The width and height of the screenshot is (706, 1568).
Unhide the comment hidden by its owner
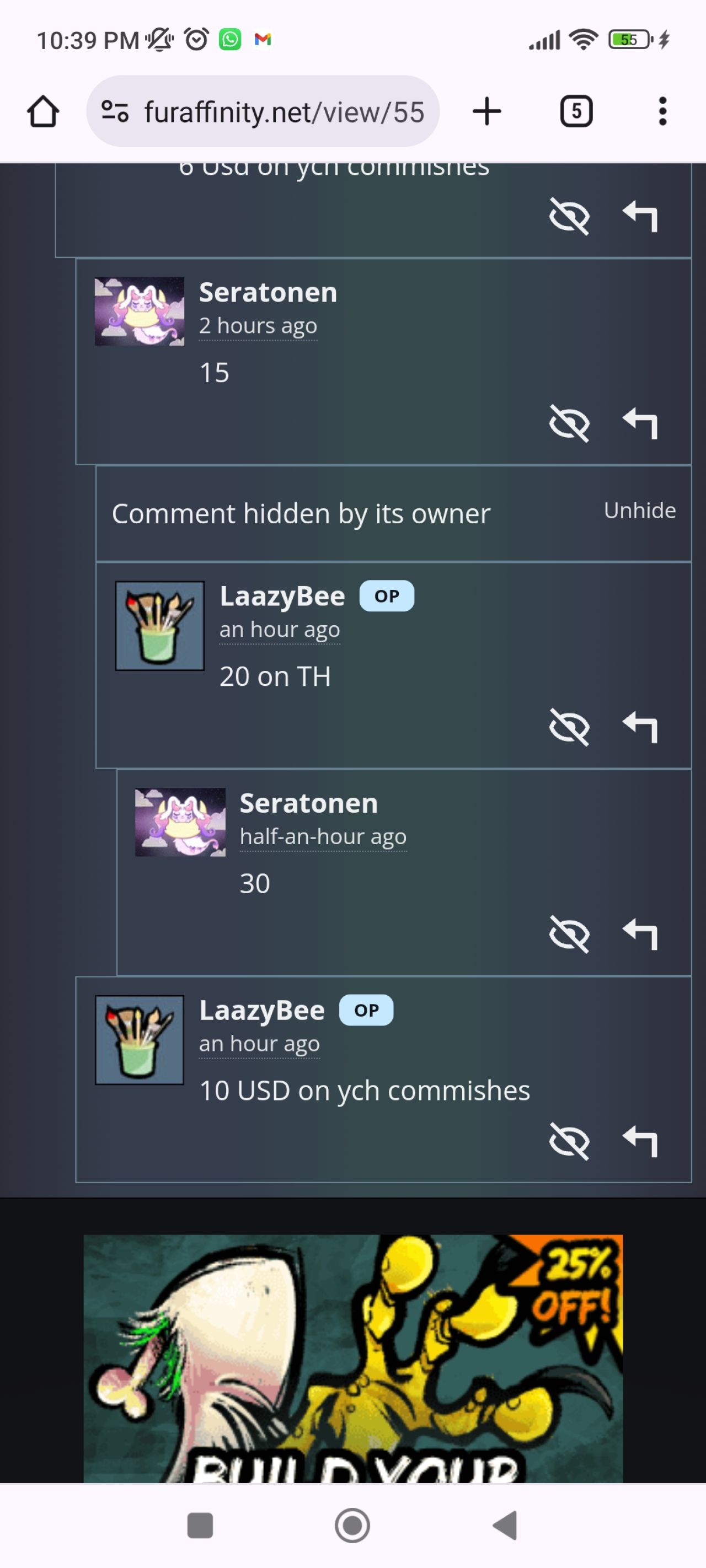click(640, 511)
